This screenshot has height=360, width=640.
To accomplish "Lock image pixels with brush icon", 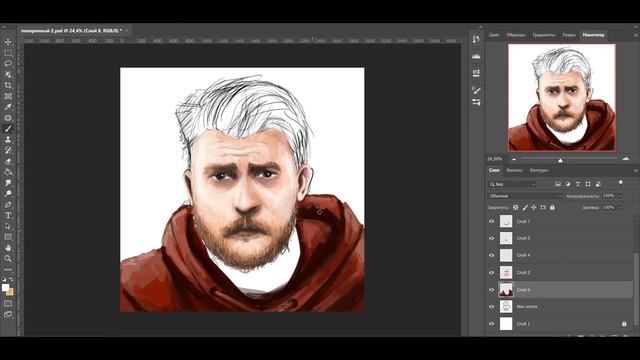I will coord(525,207).
